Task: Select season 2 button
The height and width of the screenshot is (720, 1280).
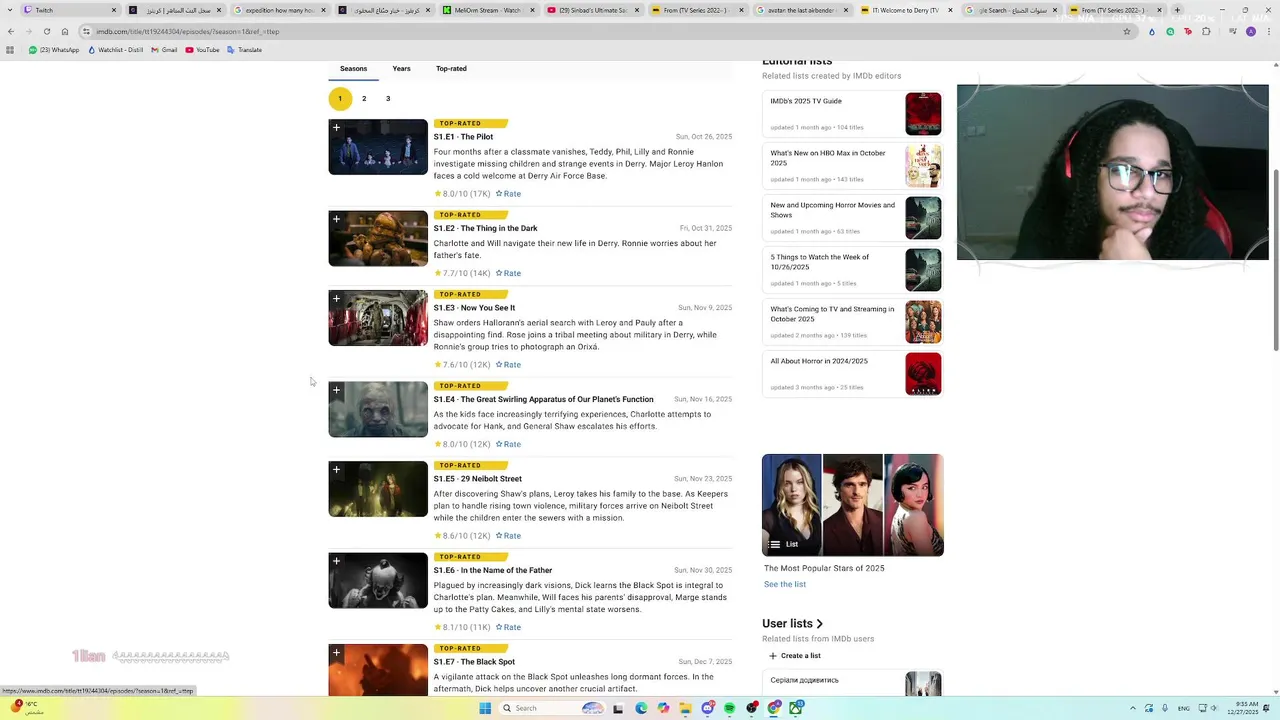Action: (364, 99)
